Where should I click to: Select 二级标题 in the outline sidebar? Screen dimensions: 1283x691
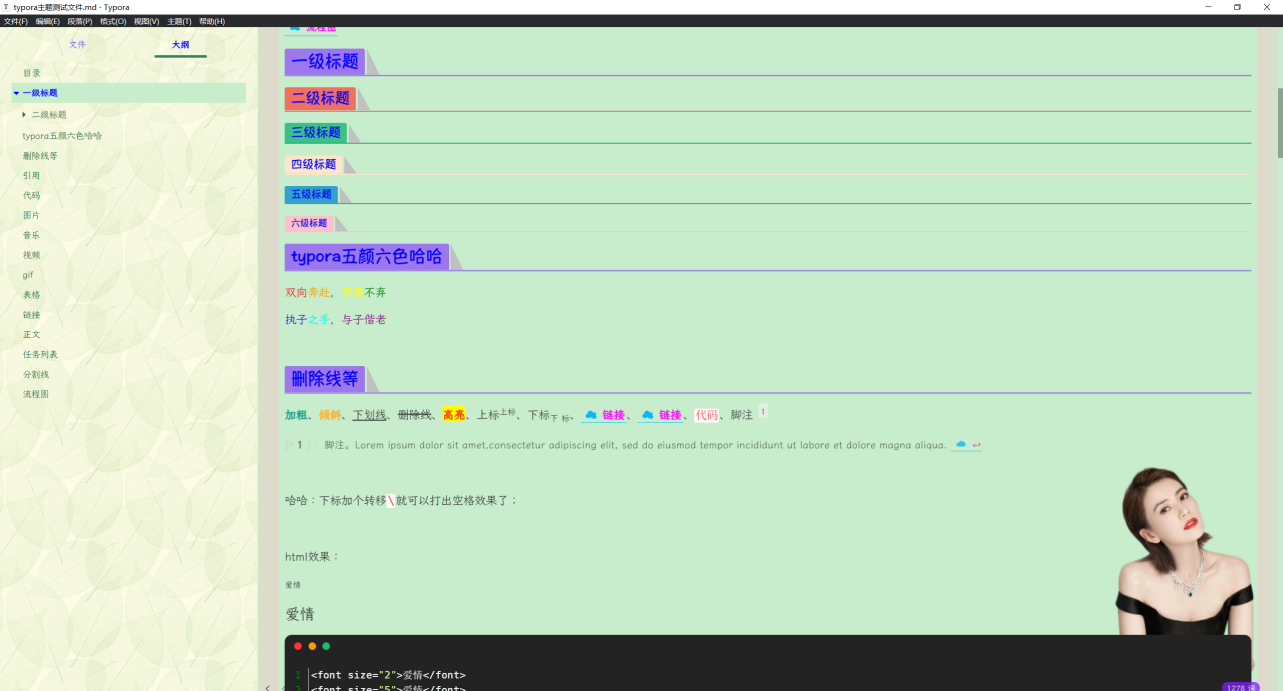49,115
